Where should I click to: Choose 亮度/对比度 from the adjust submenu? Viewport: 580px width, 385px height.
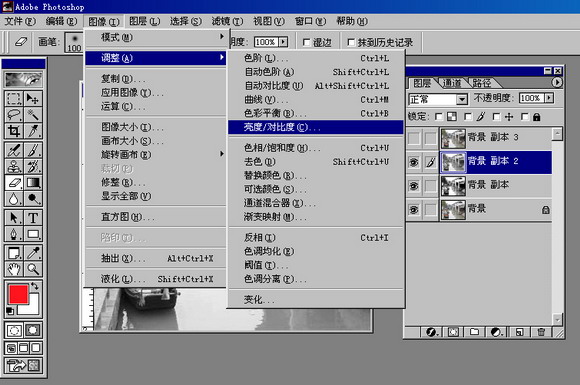316,127
